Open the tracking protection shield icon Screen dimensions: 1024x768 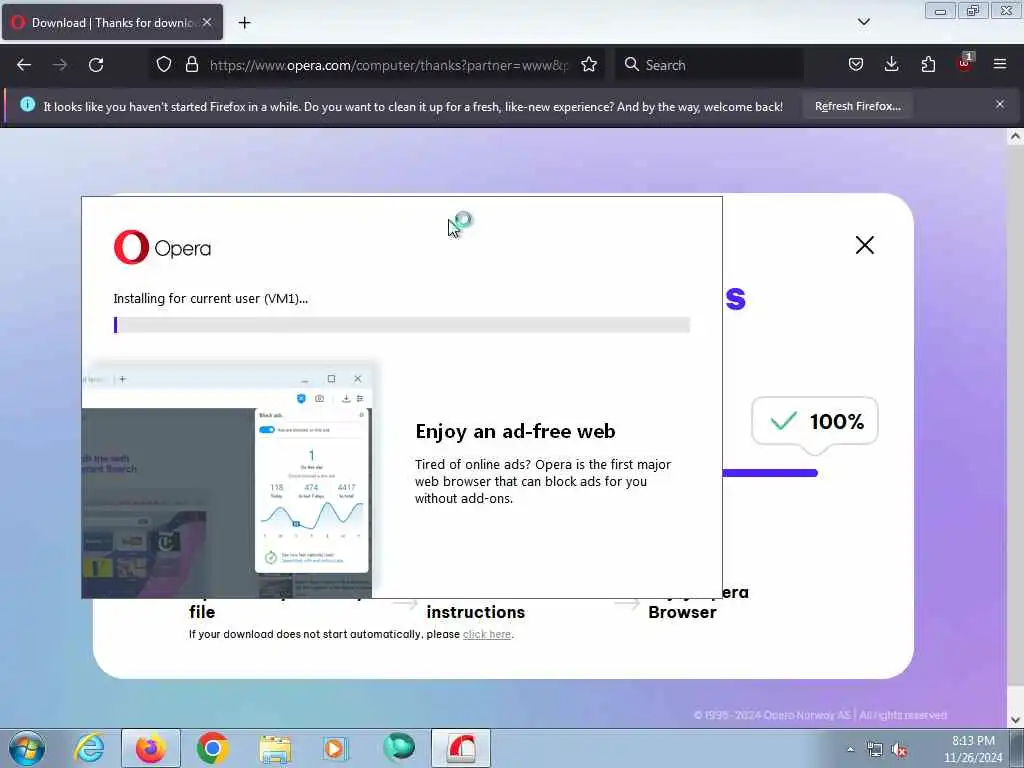coord(164,65)
